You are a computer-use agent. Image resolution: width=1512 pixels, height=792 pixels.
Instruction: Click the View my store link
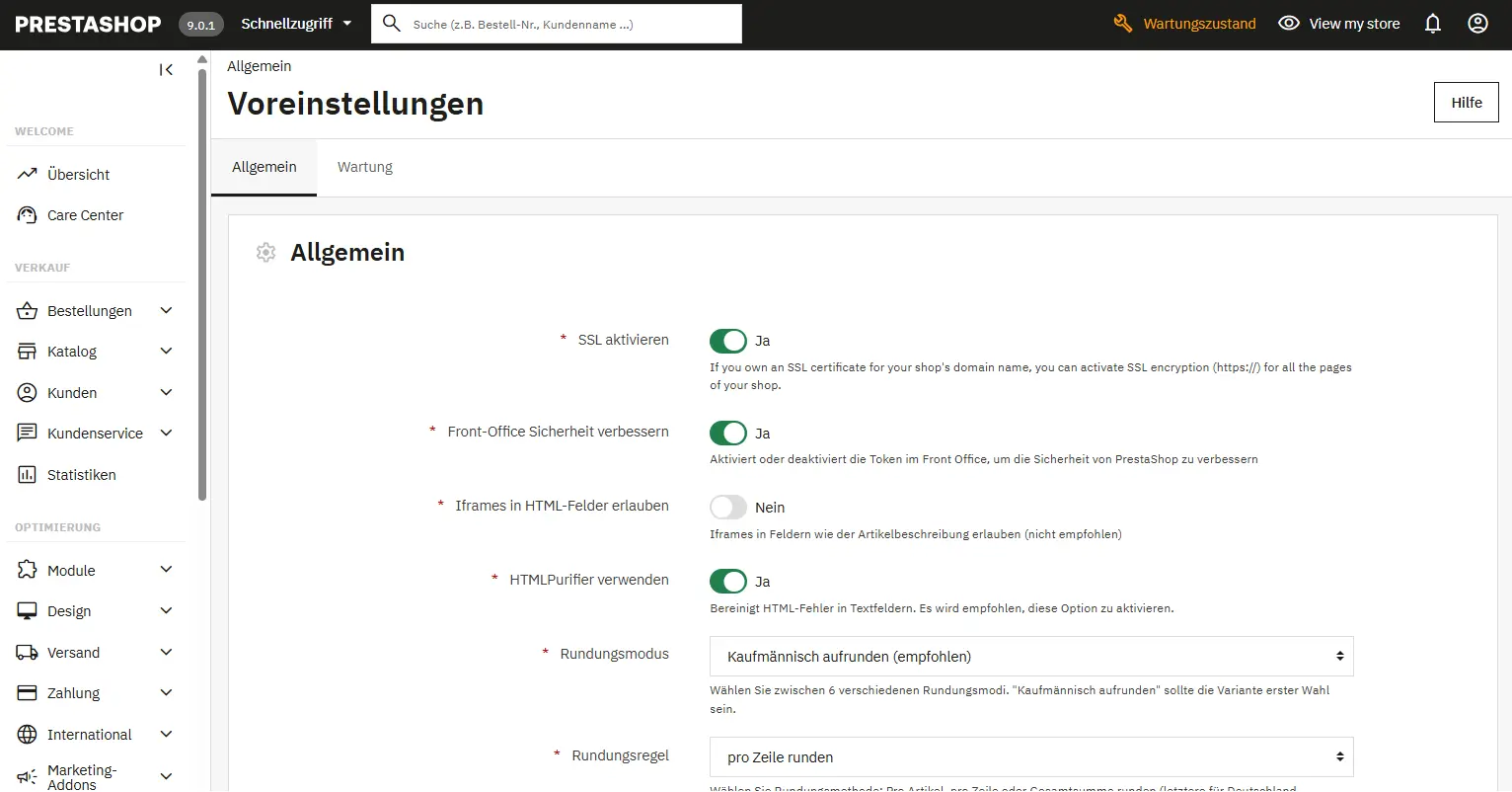(1338, 24)
